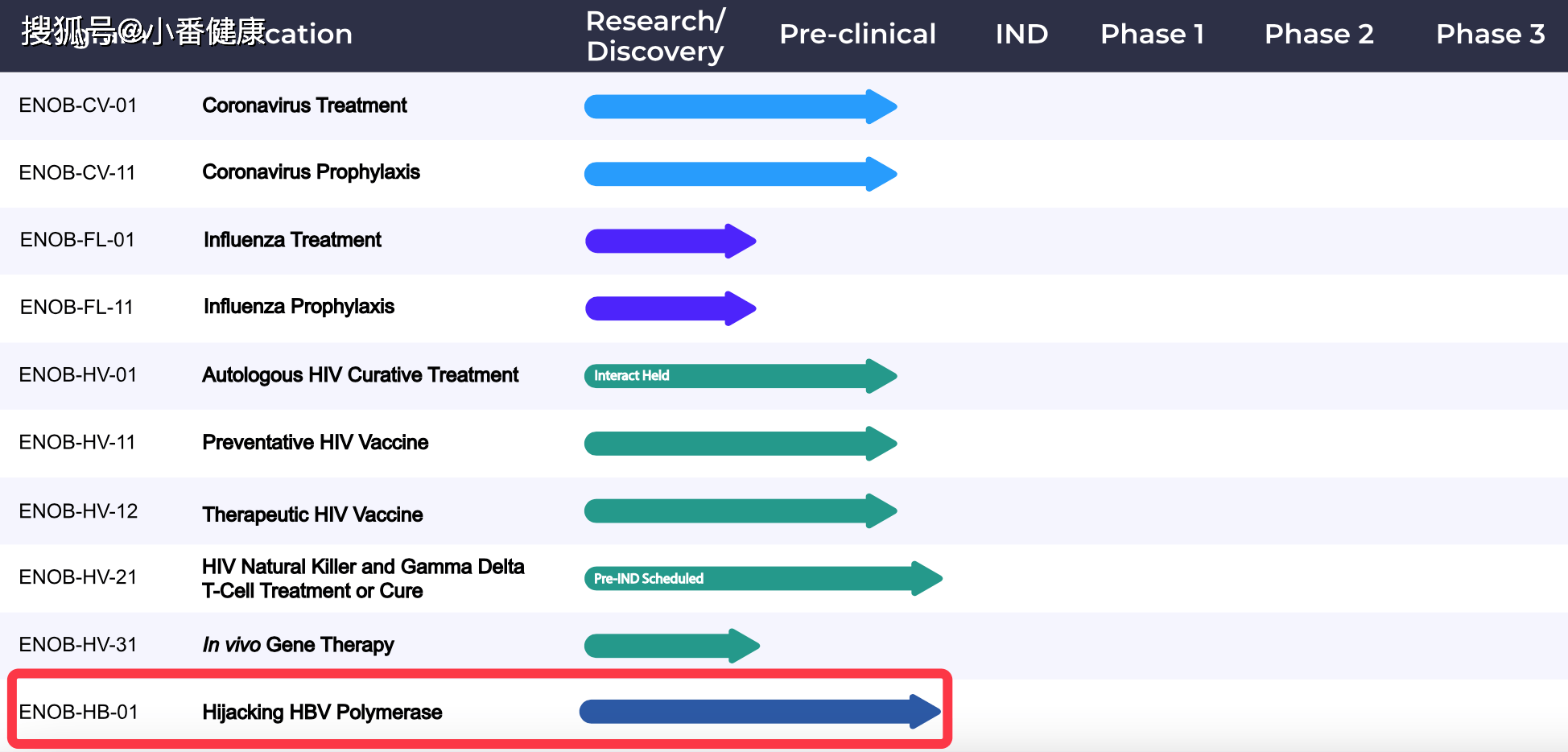Screen dimensions: 1568x752
Task: Click the Research/Discovery column header
Action: pos(655,36)
